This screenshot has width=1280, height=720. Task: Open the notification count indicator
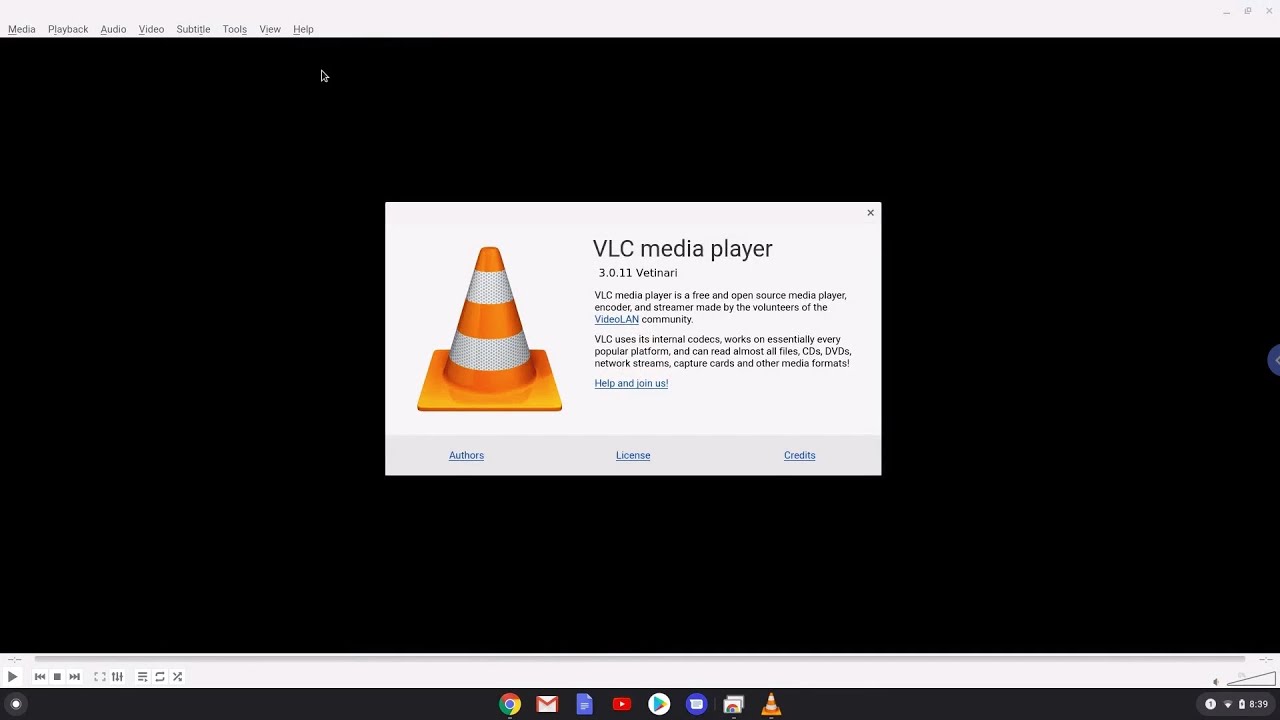[1210, 704]
